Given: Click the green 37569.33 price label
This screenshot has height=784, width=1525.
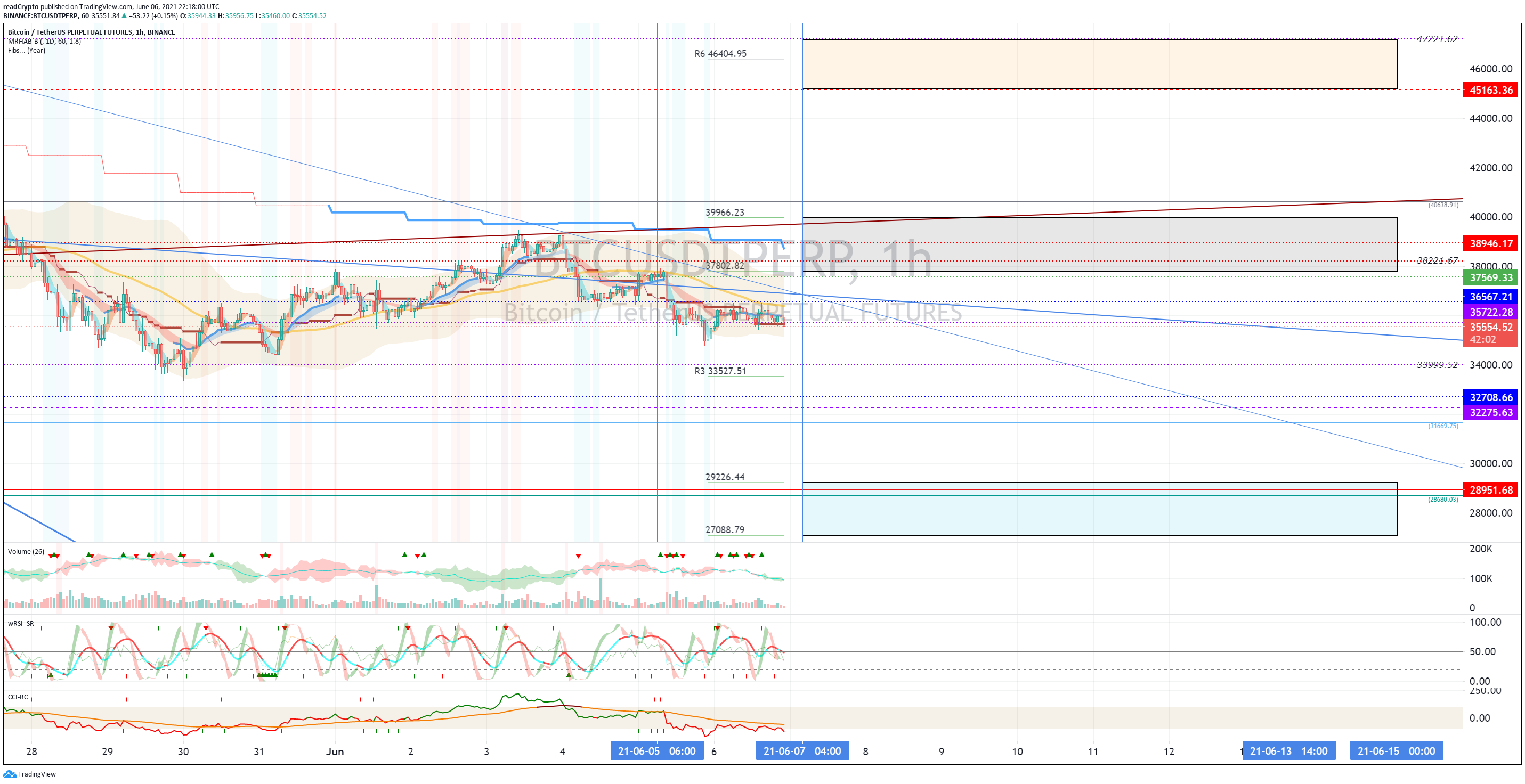Looking at the screenshot, I should click(1490, 277).
